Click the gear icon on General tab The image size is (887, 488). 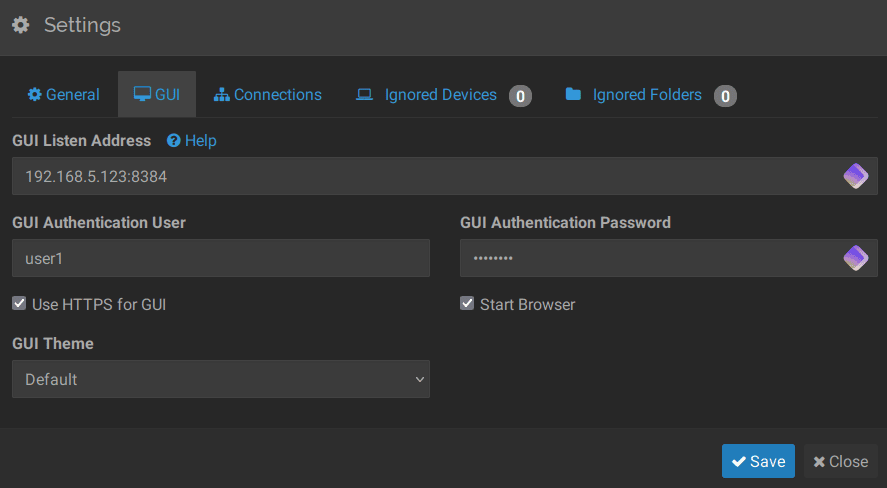click(x=35, y=94)
